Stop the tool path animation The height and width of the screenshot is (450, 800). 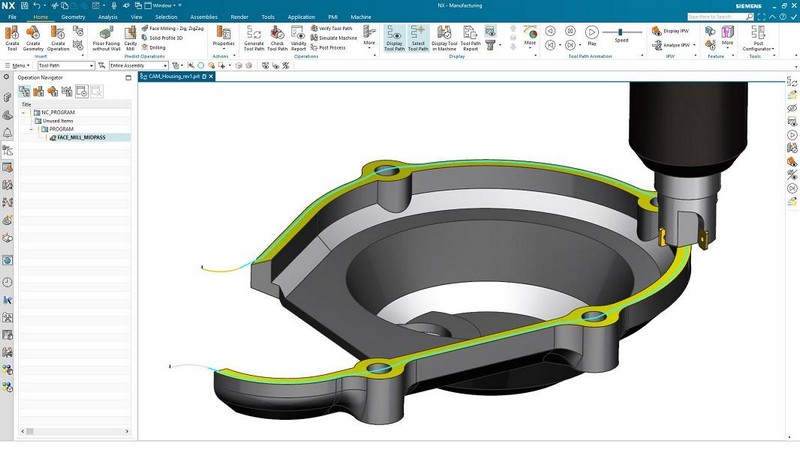[570, 31]
